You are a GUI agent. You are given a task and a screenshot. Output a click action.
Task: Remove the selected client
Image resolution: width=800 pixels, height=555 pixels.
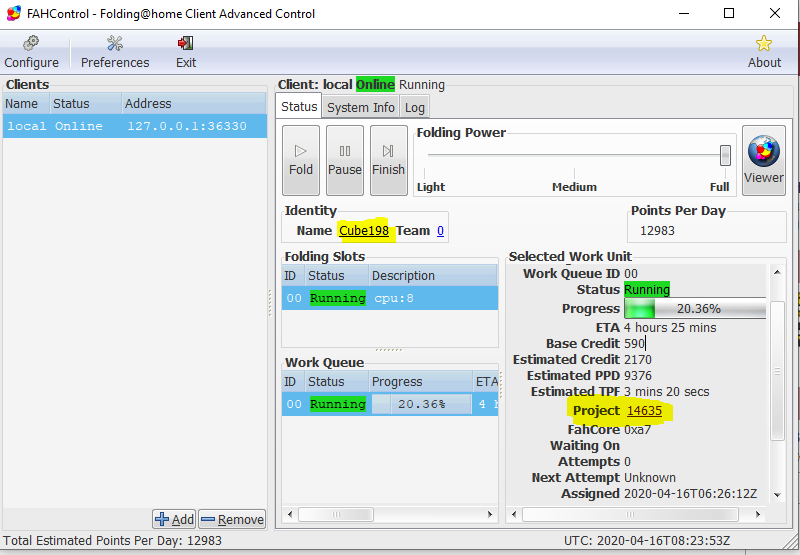pos(232,519)
